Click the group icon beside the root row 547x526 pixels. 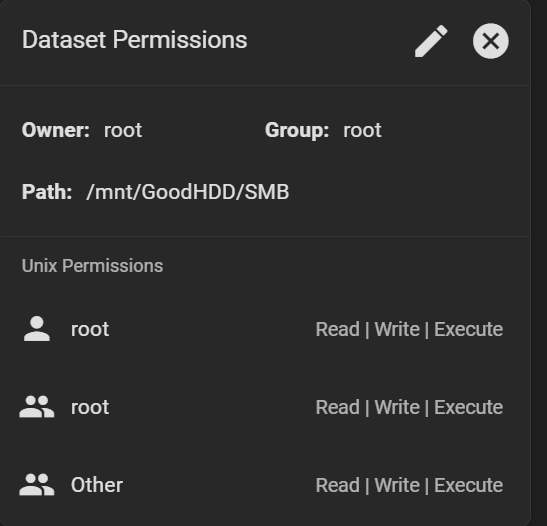pos(37,407)
